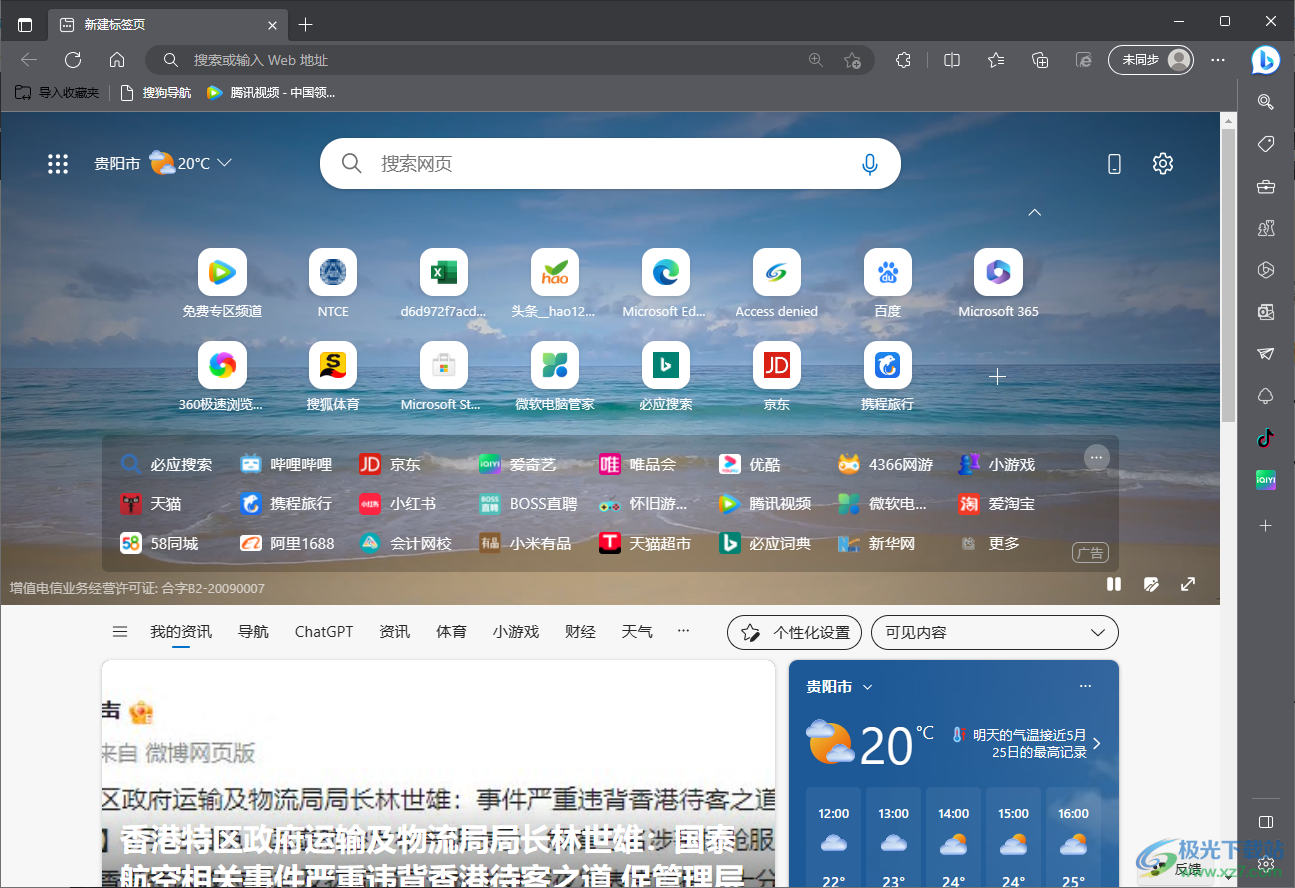Close the 新建标签页 tab
Viewport: 1295px width, 888px height.
point(273,25)
